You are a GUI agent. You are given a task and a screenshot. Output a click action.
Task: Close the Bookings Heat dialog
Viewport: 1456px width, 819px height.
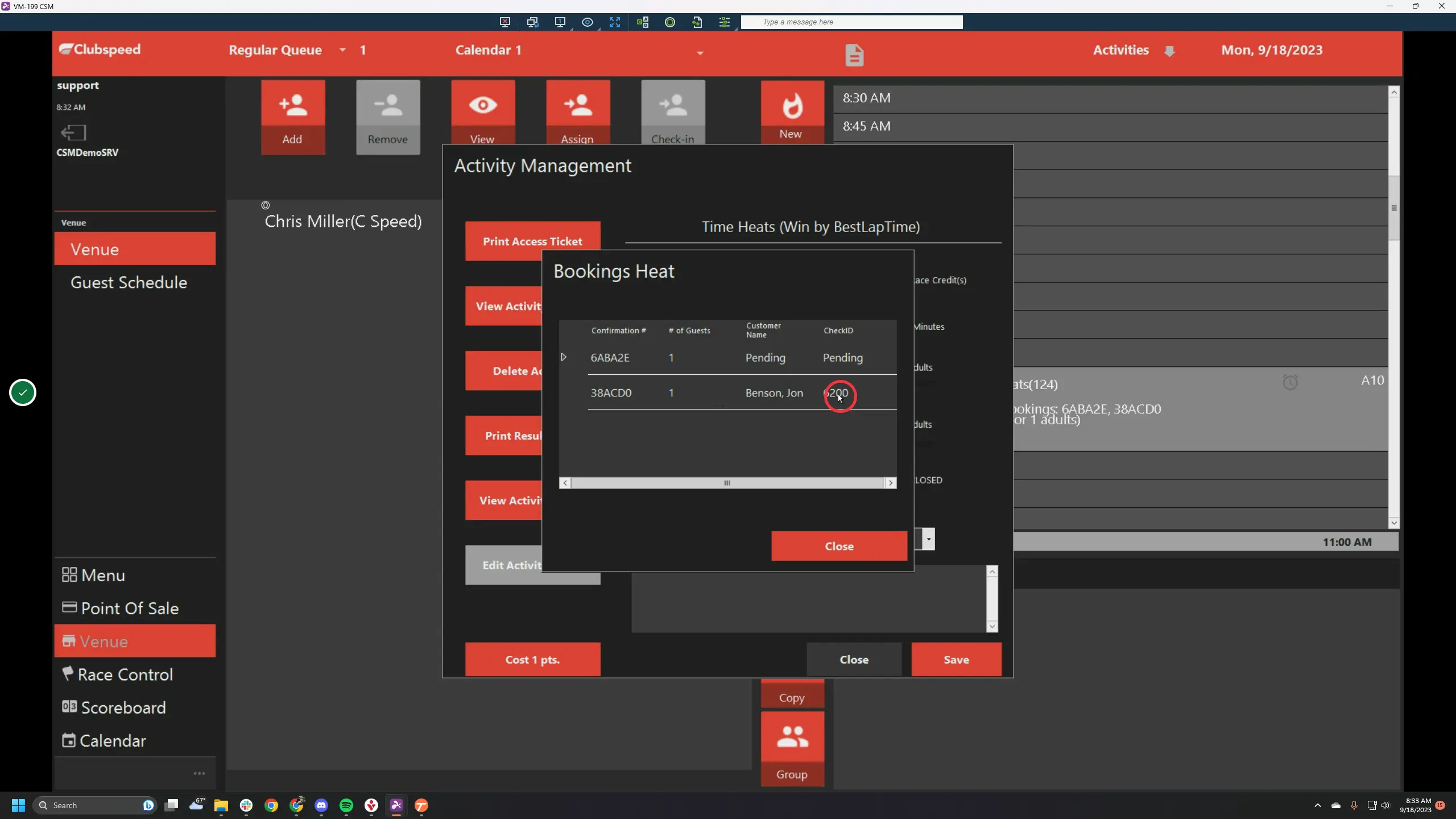point(839,546)
